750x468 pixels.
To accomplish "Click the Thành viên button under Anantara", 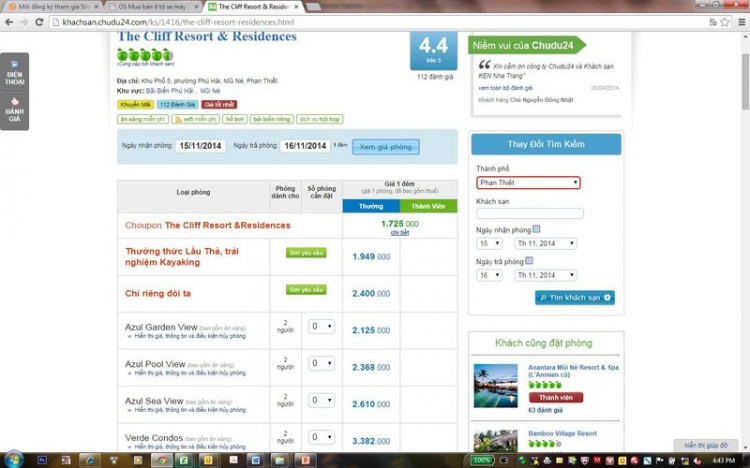I will [556, 398].
